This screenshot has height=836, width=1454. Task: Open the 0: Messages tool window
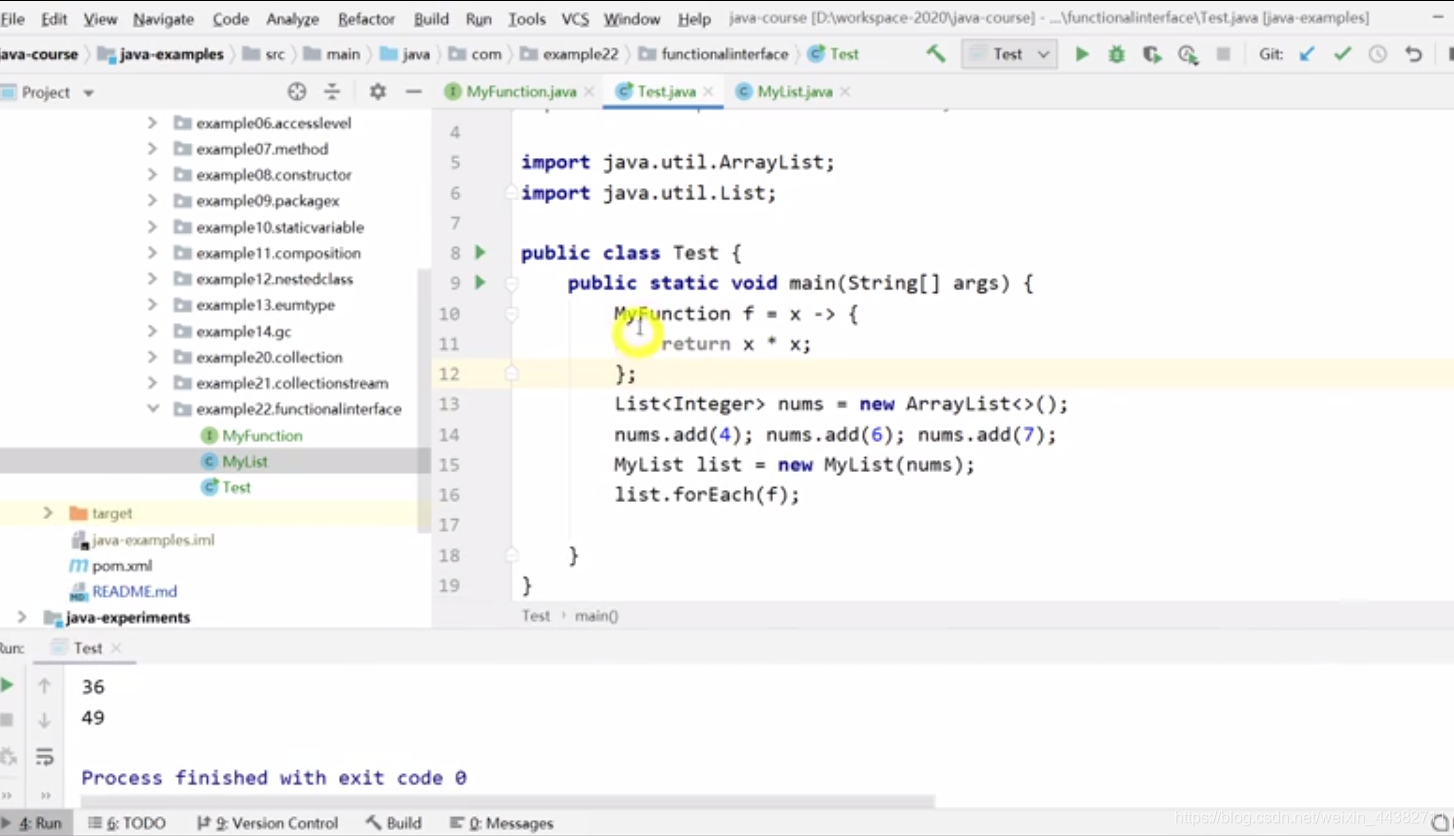click(501, 823)
